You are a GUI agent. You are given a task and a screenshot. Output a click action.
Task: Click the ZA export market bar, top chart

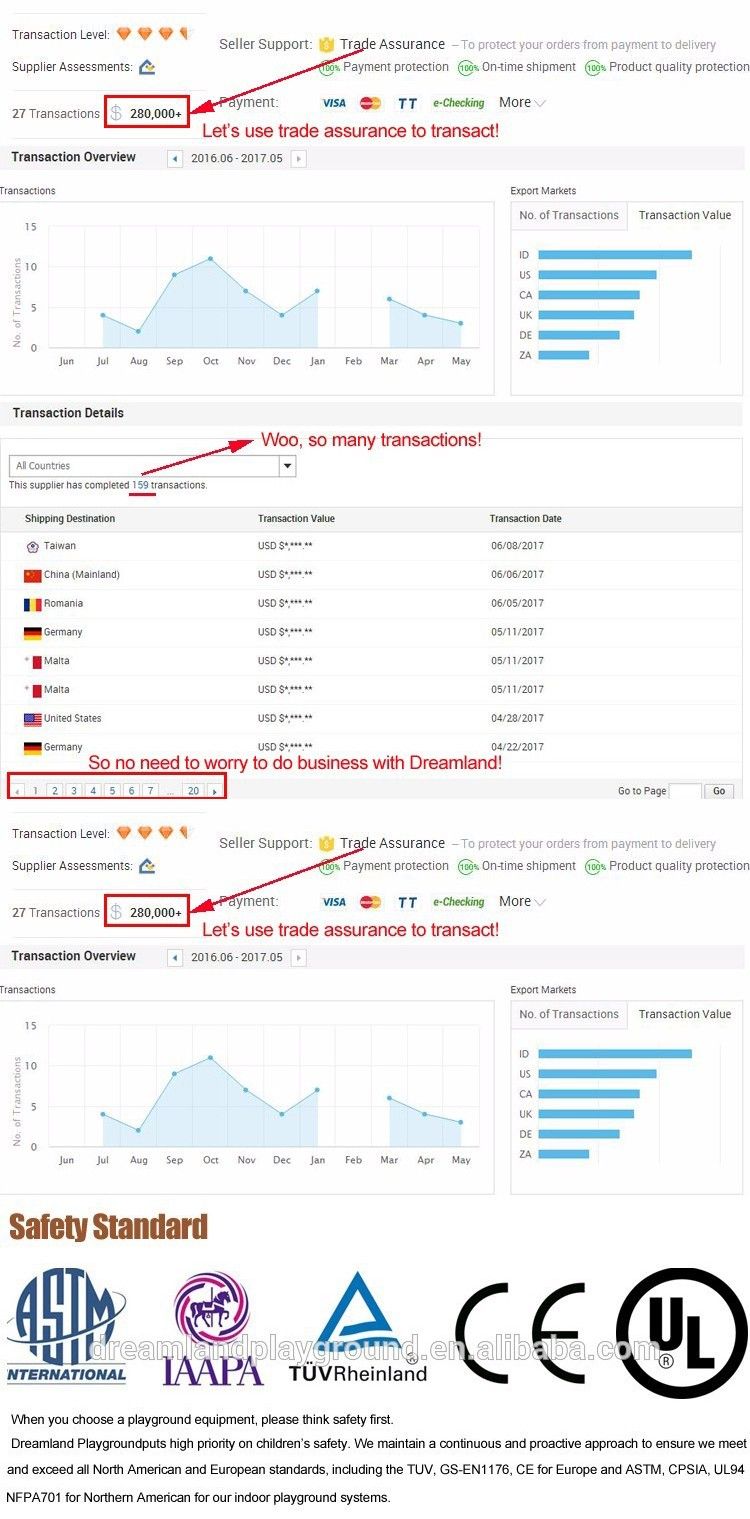coord(564,355)
